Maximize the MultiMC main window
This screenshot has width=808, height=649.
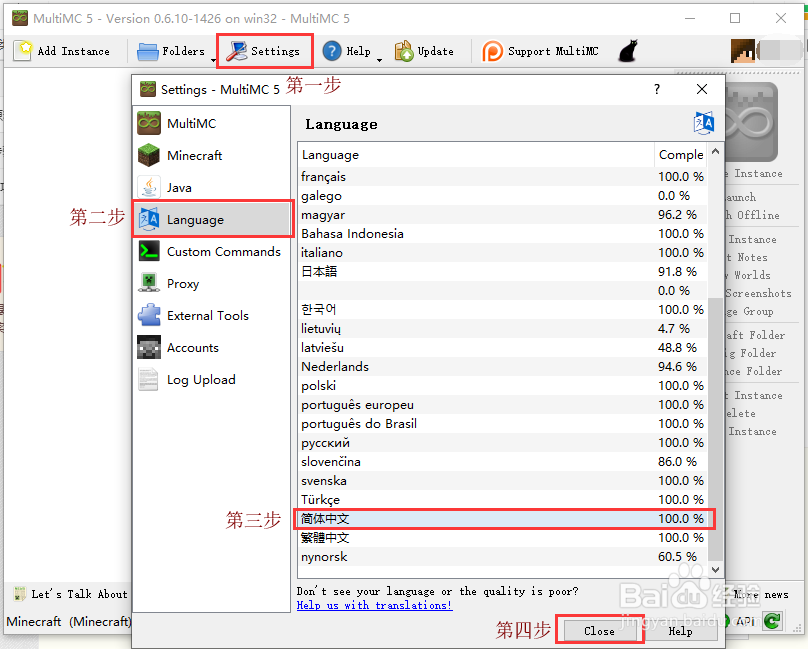(x=735, y=18)
